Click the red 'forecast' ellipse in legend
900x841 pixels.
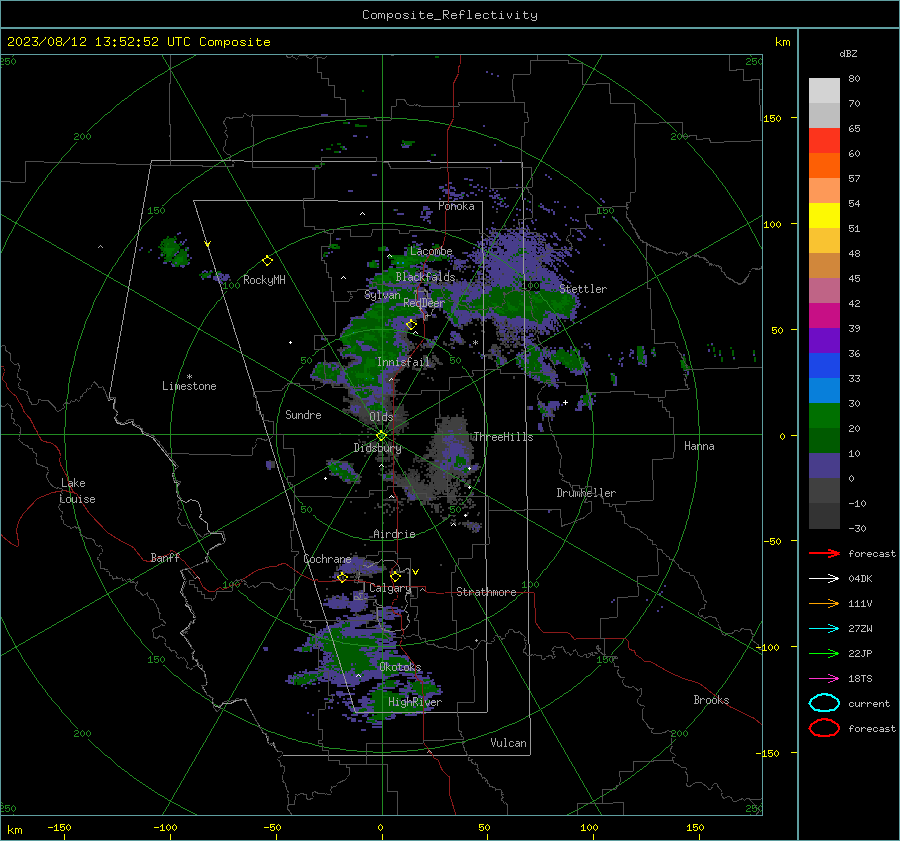pos(824,728)
